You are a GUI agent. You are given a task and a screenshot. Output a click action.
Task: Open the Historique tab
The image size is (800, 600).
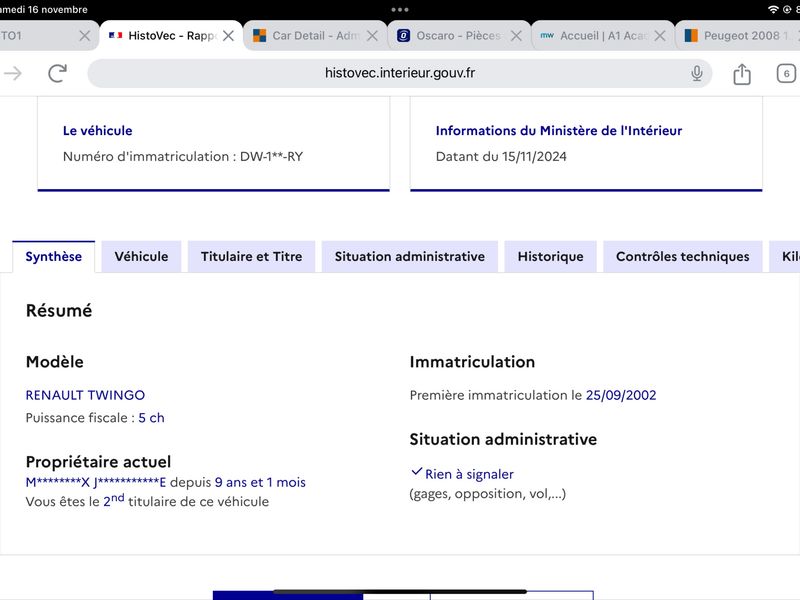551,257
